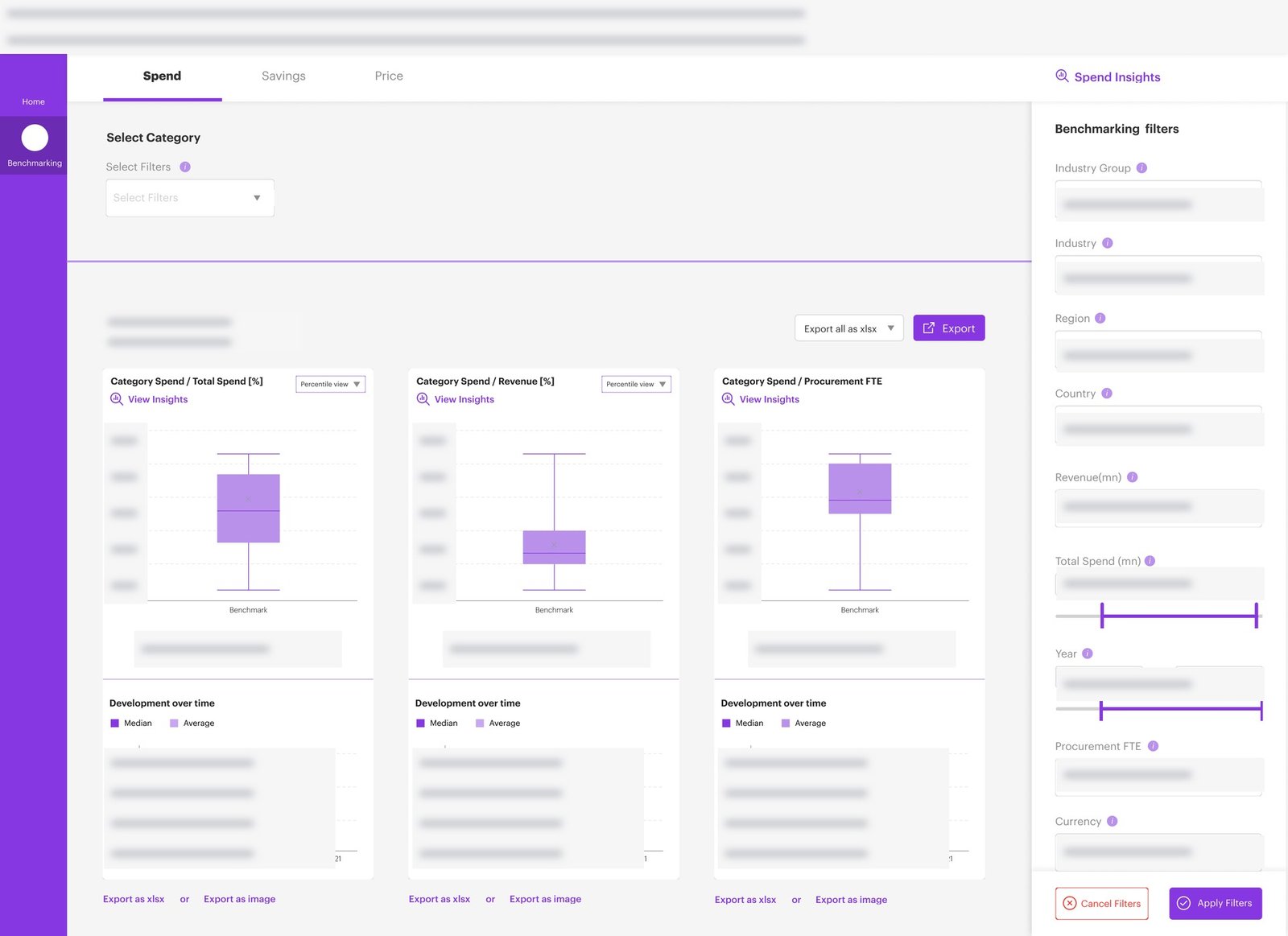Export Total Spend chart as image
Screen dimensions: 1288x936
click(240, 899)
